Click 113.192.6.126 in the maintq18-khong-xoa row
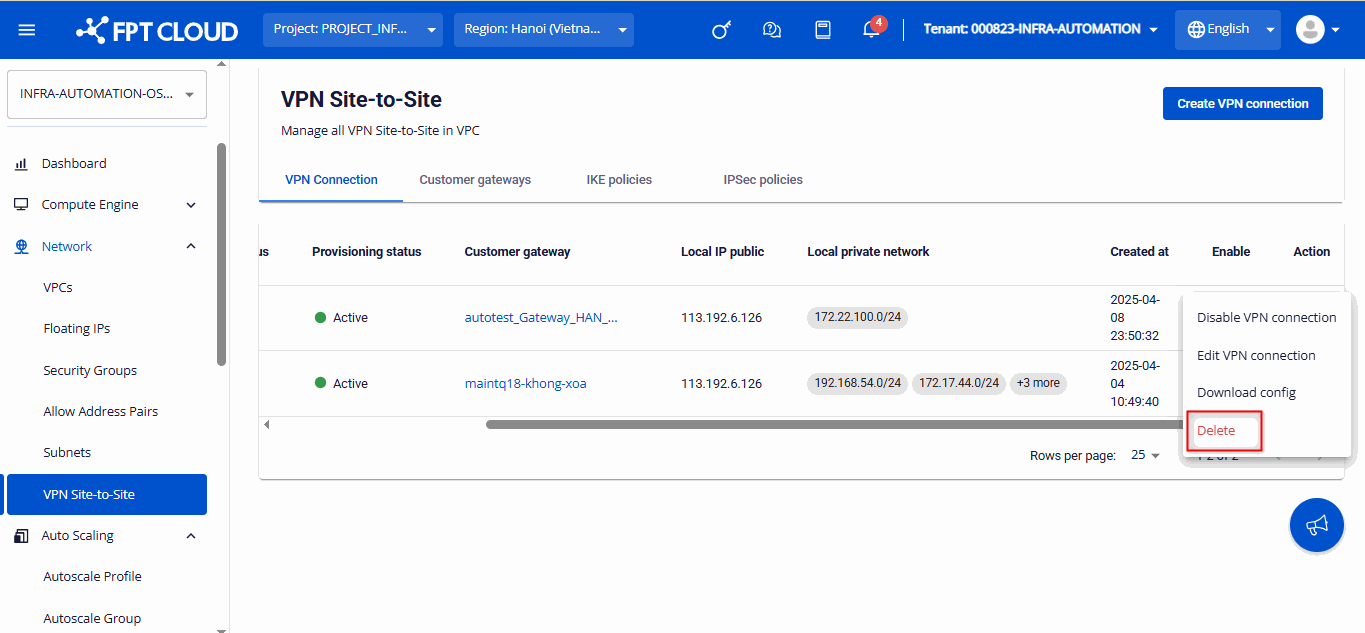 721,384
